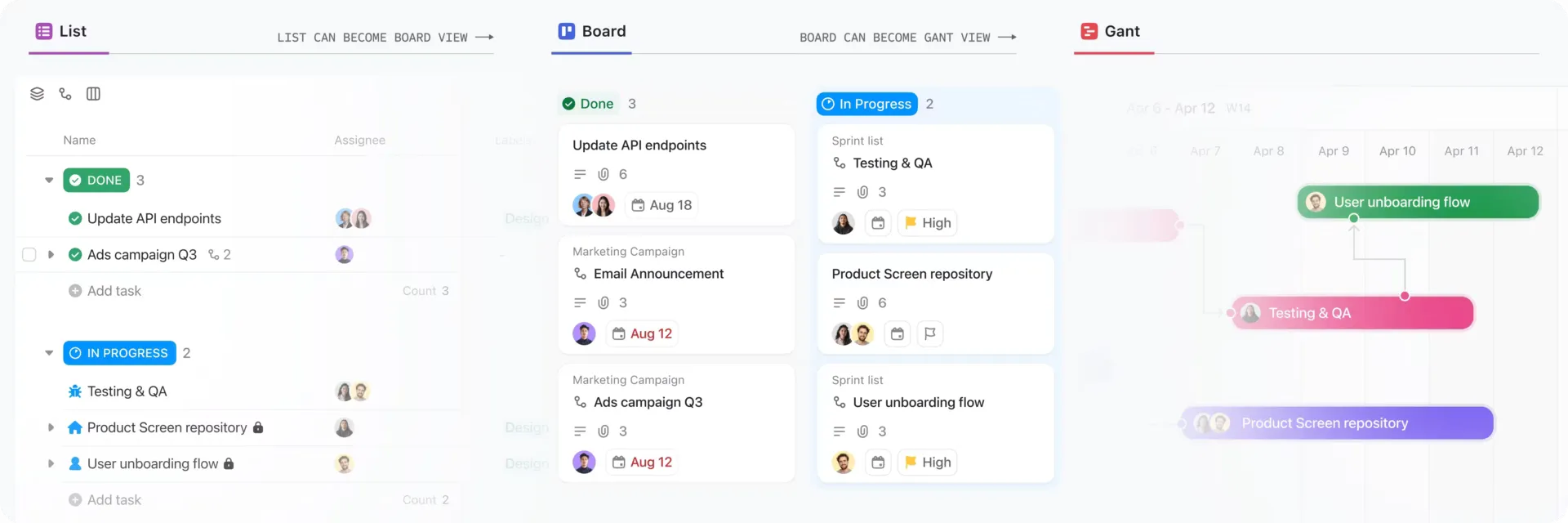
Task: Click In Progress column header on board
Action: pyautogui.click(x=866, y=104)
